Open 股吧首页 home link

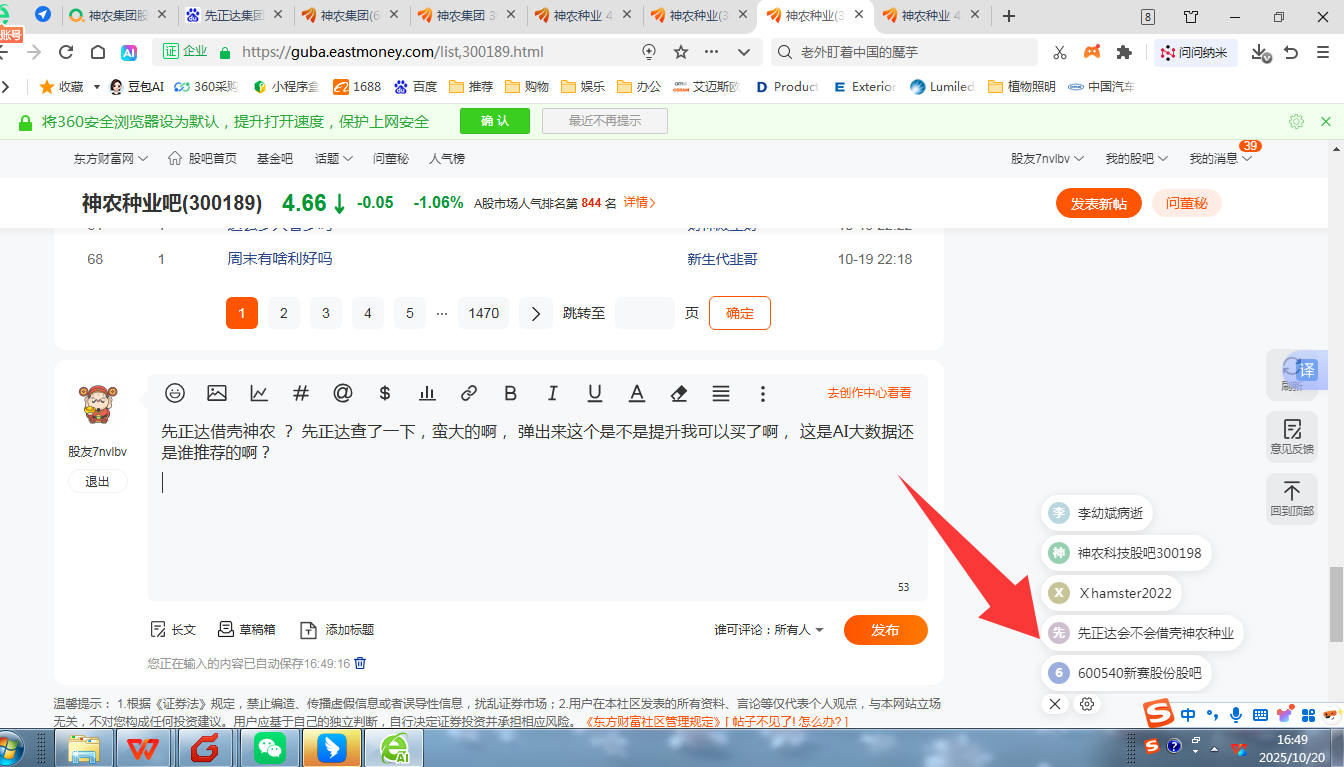202,158
